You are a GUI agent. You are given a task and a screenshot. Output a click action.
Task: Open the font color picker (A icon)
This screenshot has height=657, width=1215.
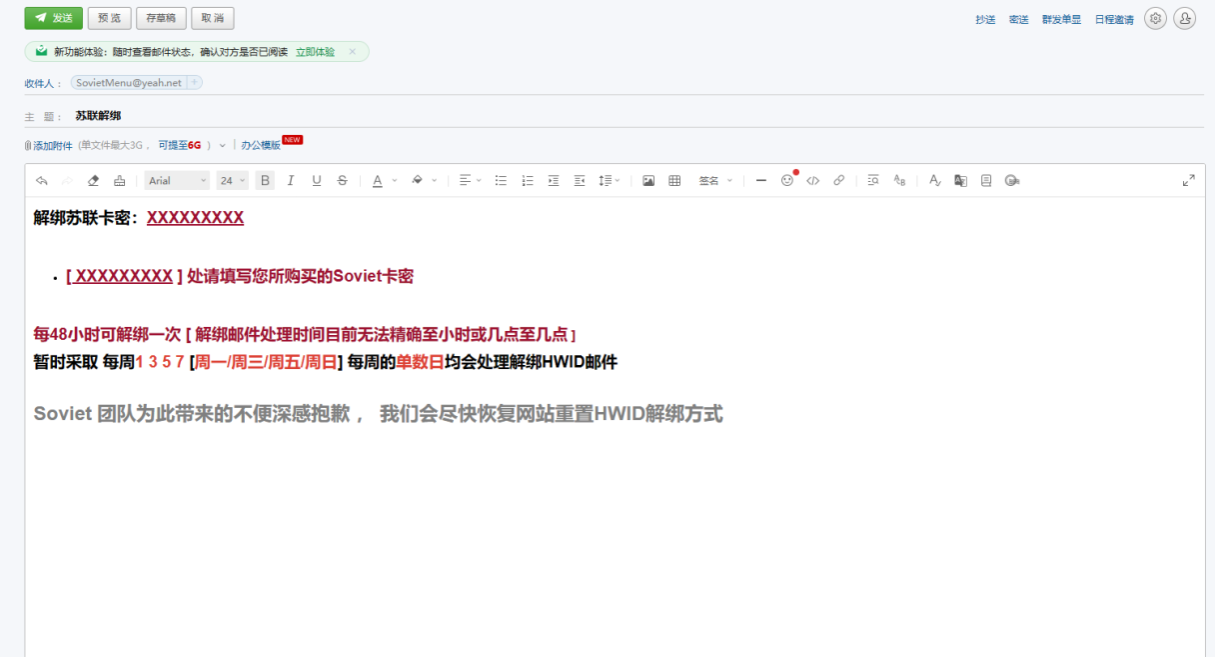pyautogui.click(x=377, y=181)
